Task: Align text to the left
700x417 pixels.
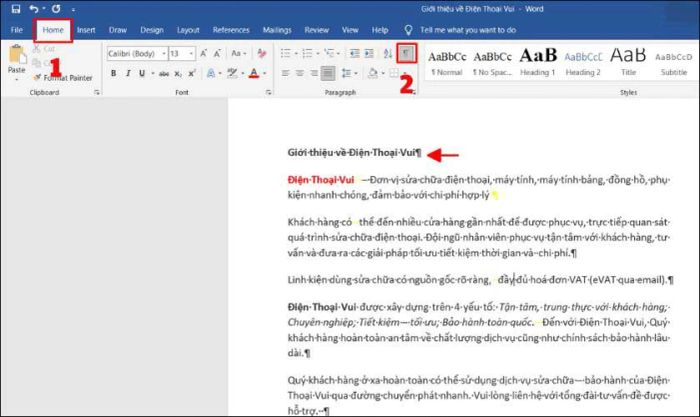Action: click(x=285, y=73)
